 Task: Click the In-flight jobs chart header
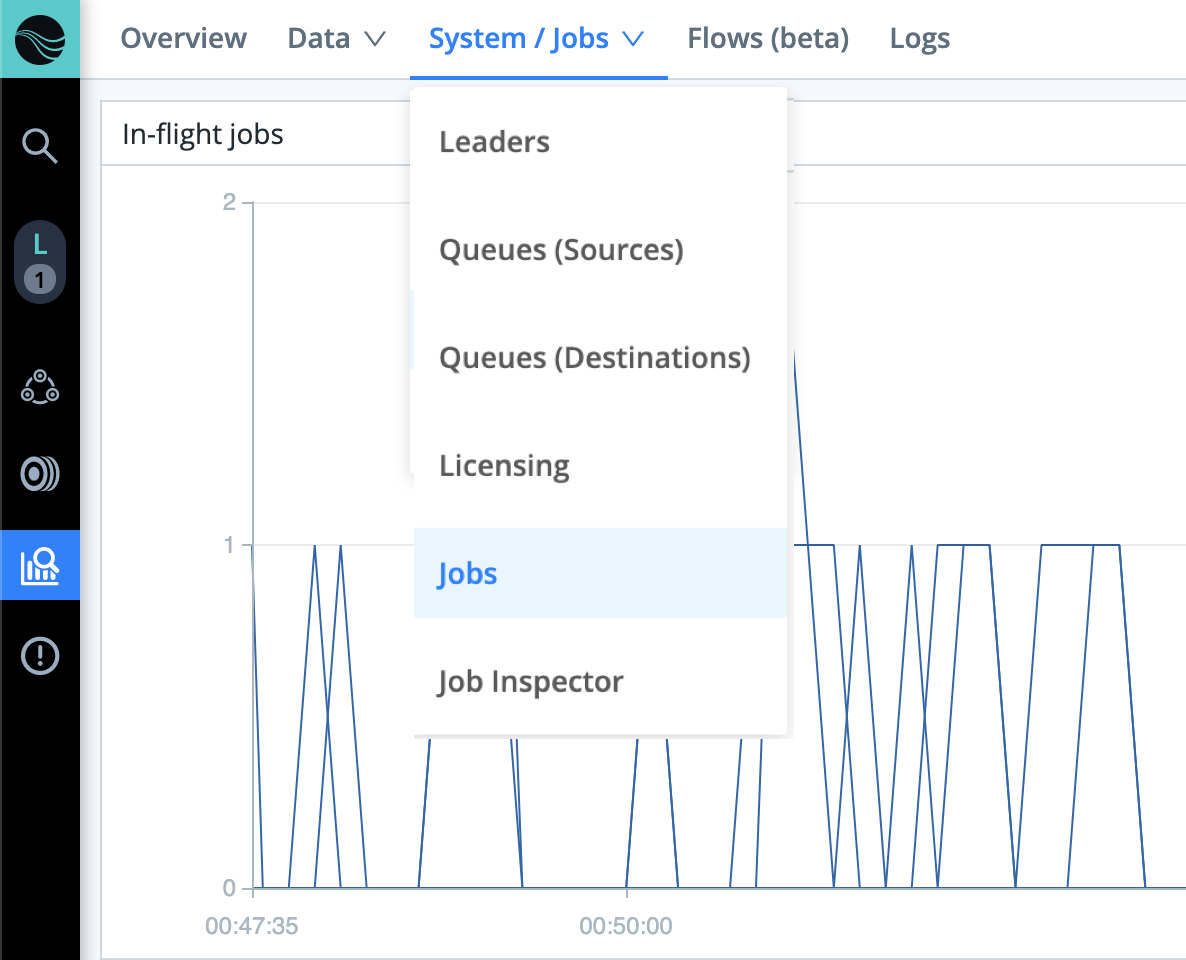point(203,133)
